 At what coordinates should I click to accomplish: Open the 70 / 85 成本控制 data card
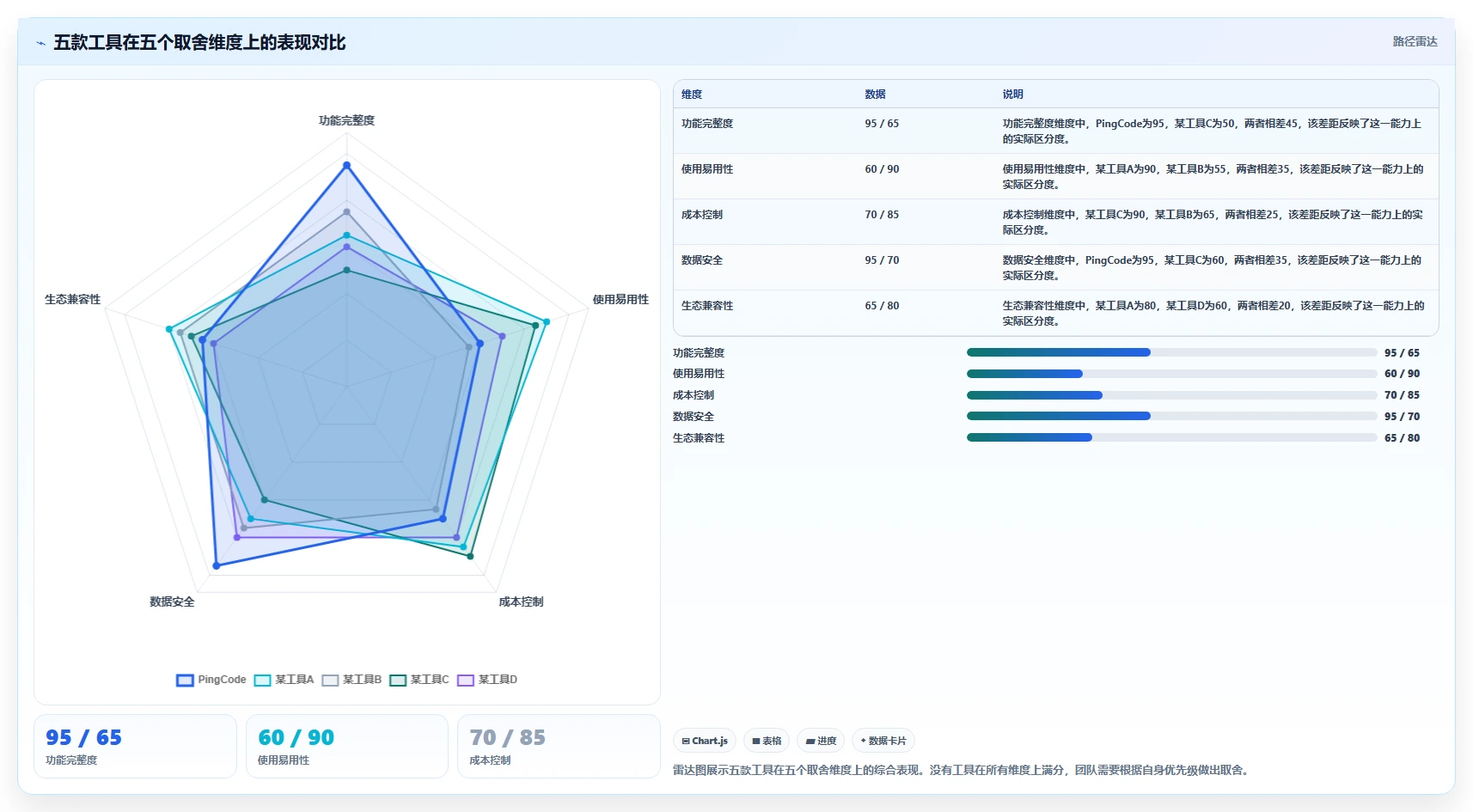559,747
